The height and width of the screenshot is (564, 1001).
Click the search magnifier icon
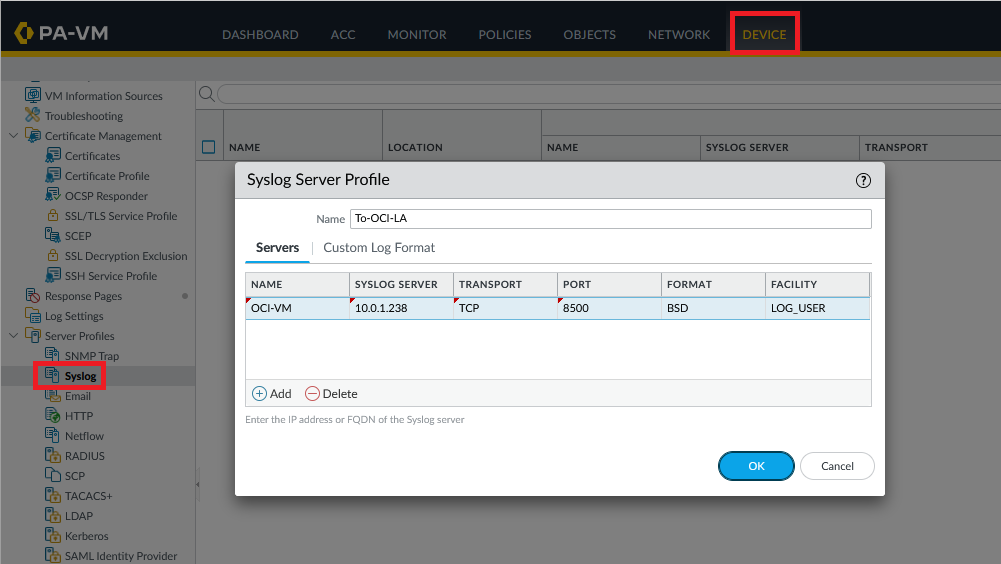click(206, 94)
